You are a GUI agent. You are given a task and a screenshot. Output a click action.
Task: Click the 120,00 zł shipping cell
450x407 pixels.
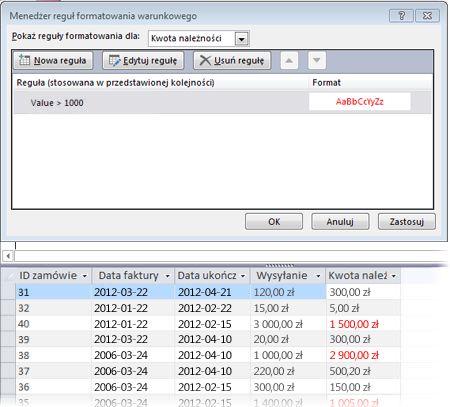288,292
